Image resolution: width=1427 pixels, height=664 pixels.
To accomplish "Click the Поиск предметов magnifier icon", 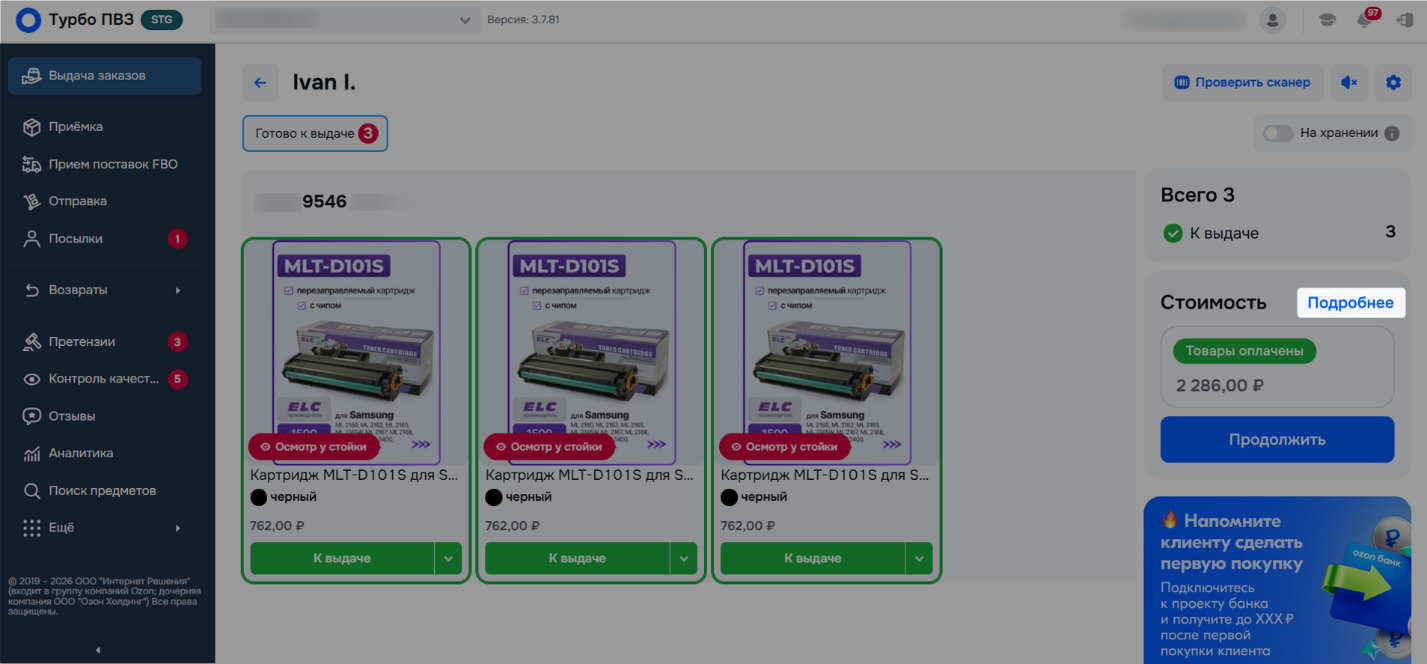I will [32, 491].
